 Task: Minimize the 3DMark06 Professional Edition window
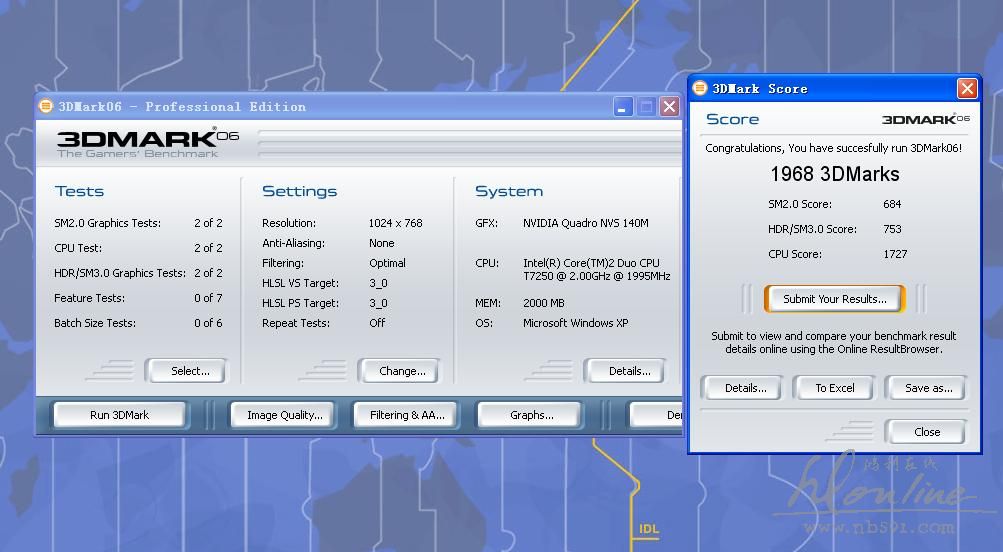click(623, 107)
